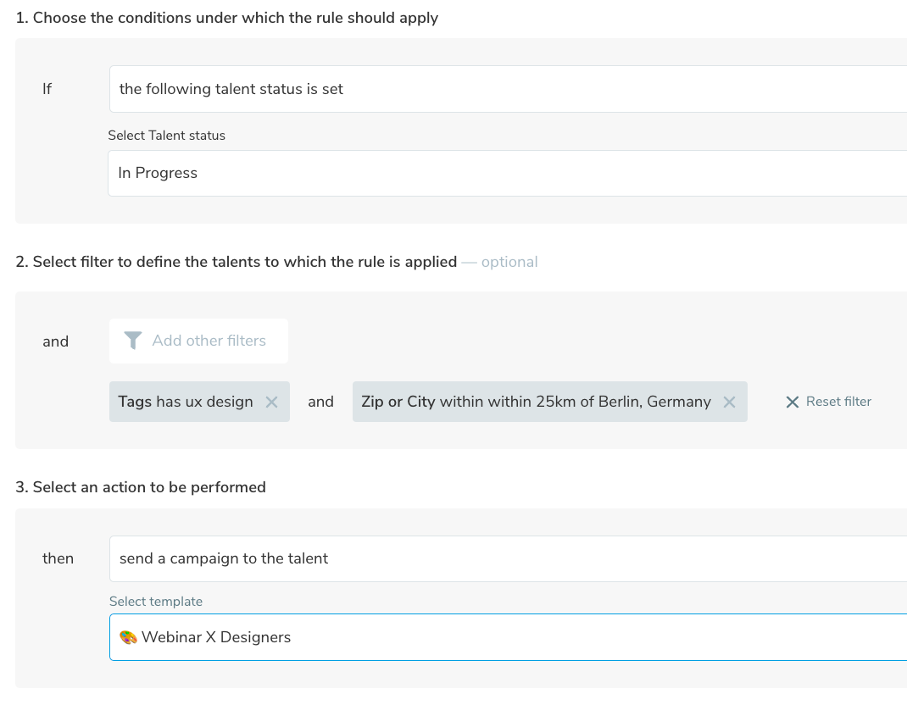The height and width of the screenshot is (706, 908).
Task: Click the Add other filters text
Action: 209,341
